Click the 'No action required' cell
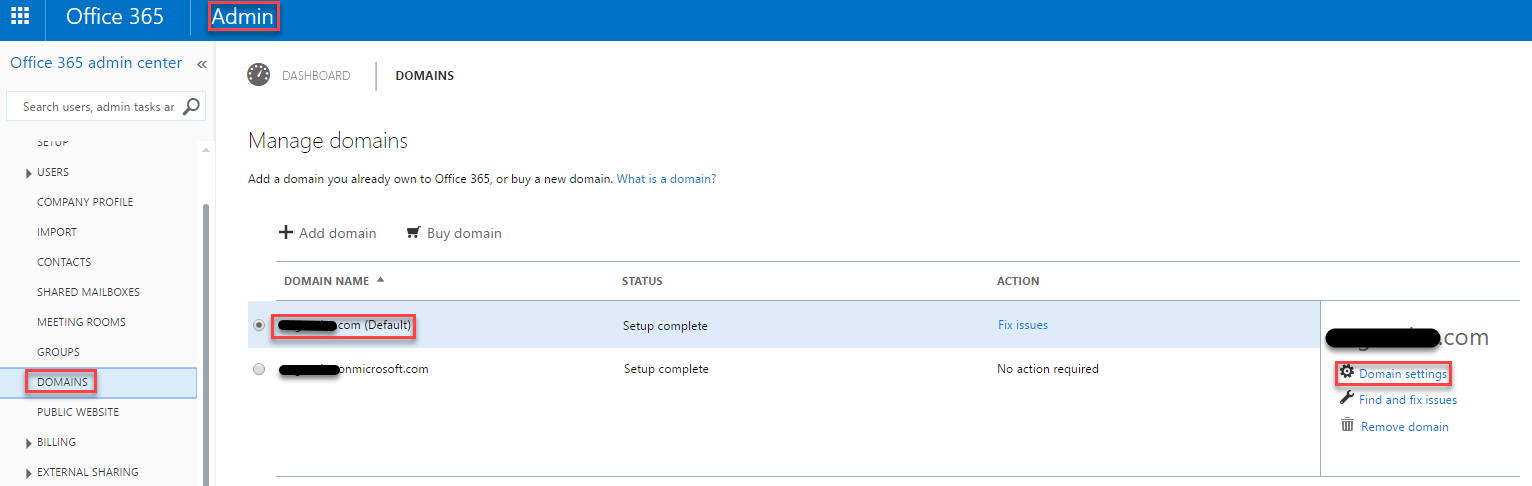 point(1048,369)
